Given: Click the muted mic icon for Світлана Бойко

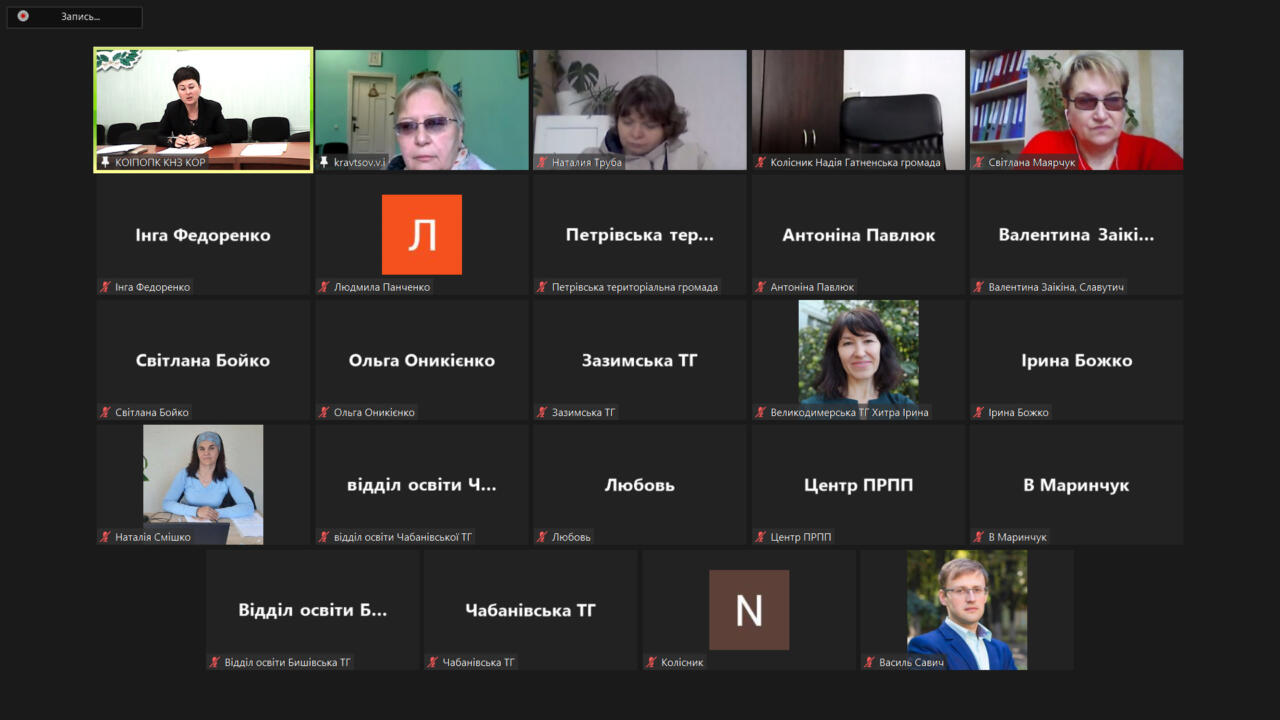Looking at the screenshot, I should 105,412.
